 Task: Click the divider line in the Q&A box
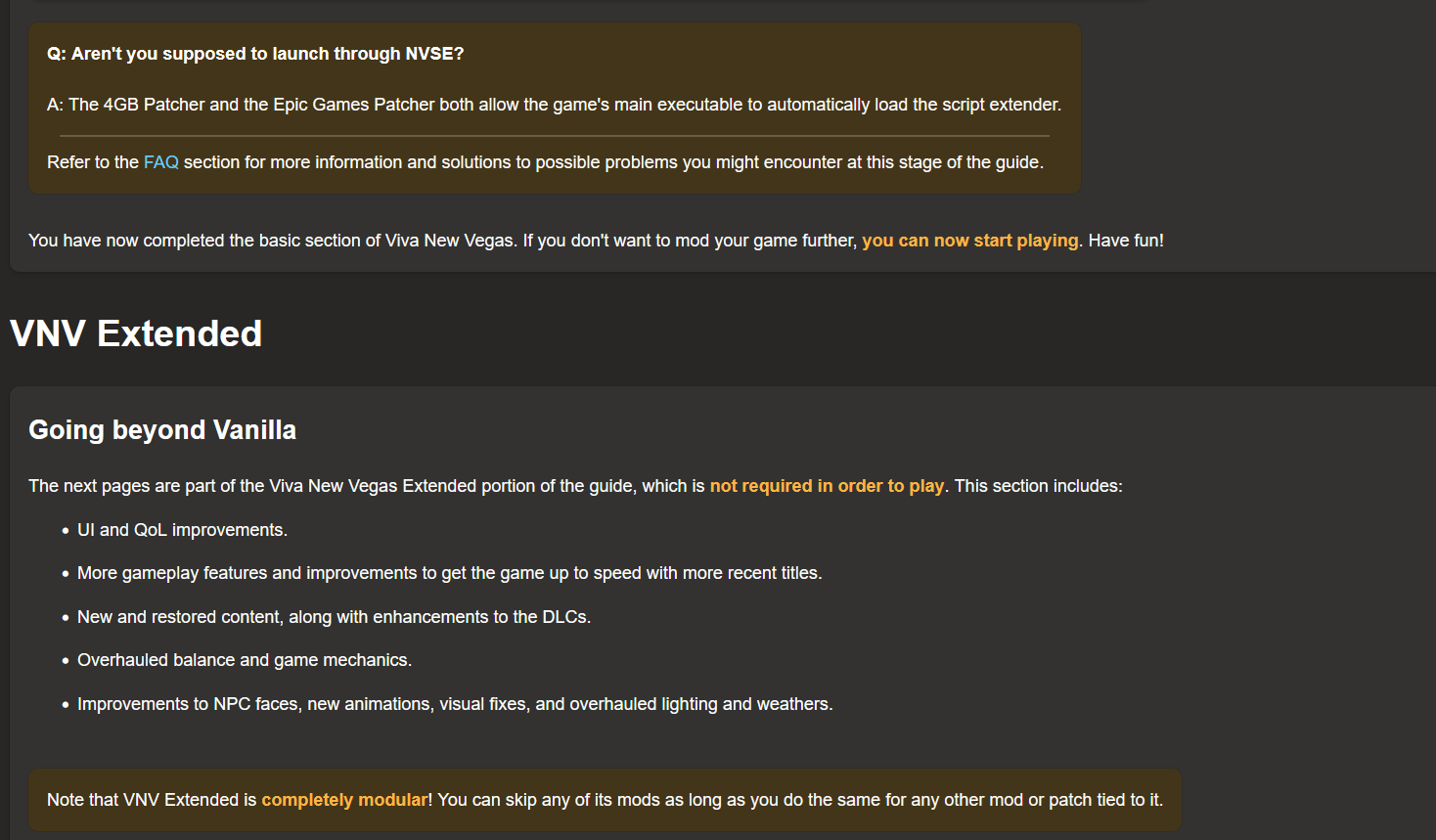[555, 136]
